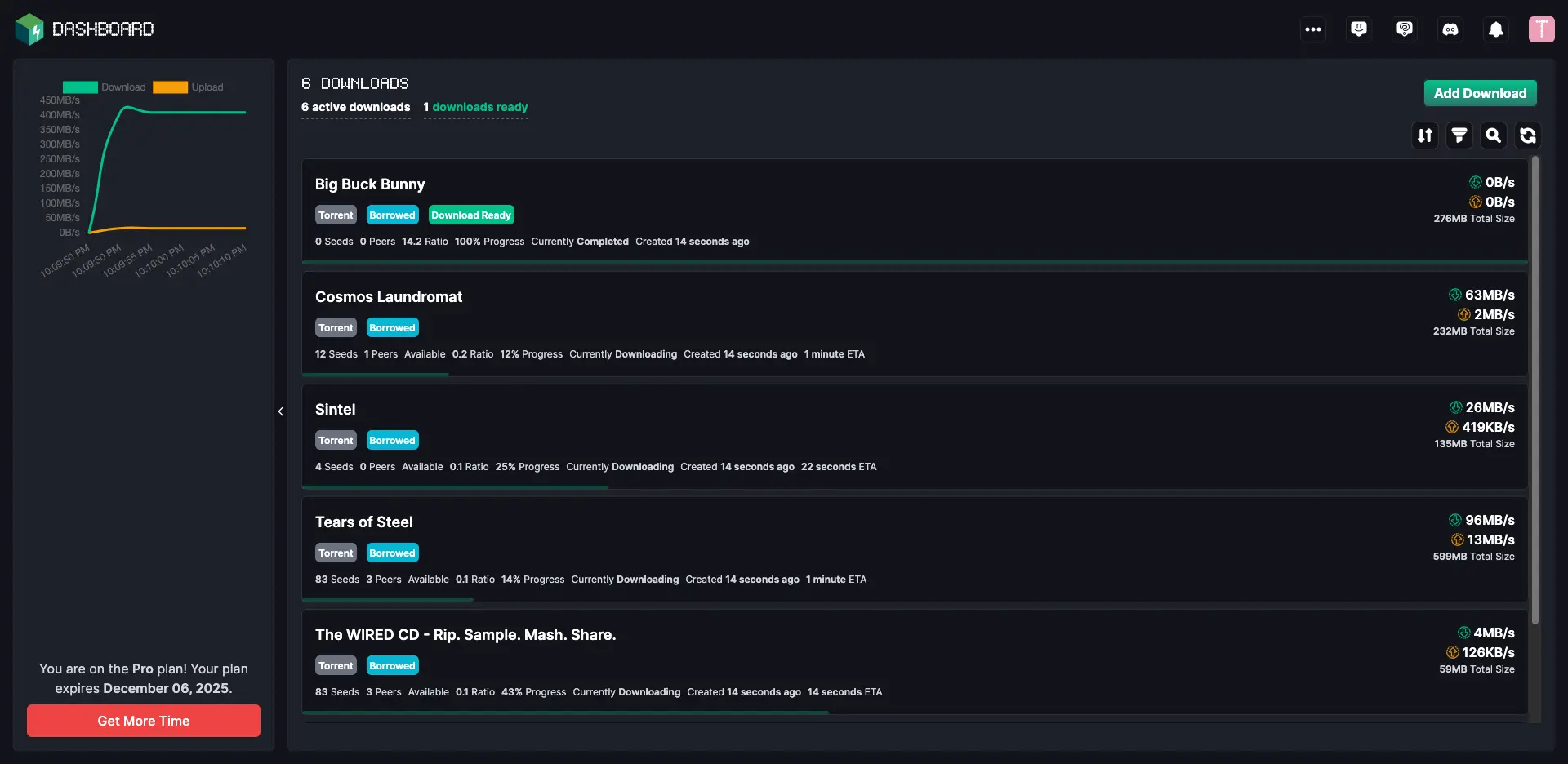Image resolution: width=1568 pixels, height=764 pixels.
Task: Click the Download Ready badge on Big Buck Bunny
Action: pos(471,215)
